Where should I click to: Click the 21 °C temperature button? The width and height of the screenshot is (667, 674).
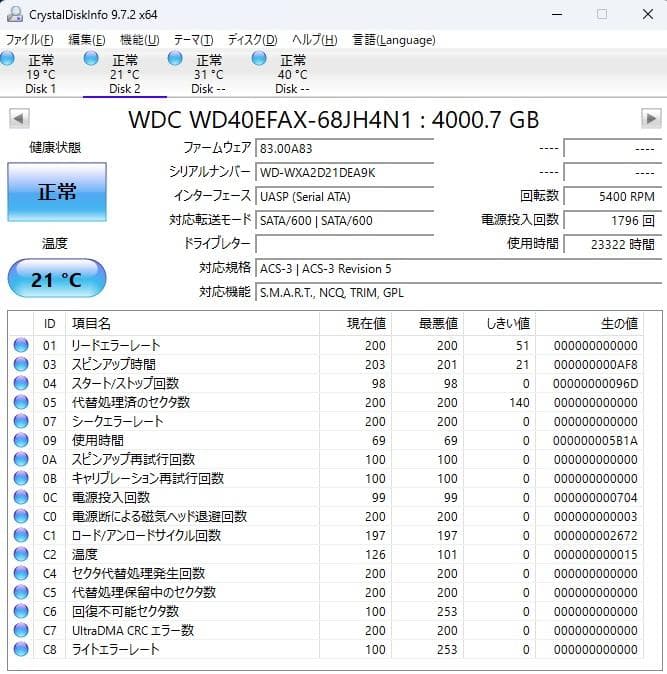coord(57,279)
